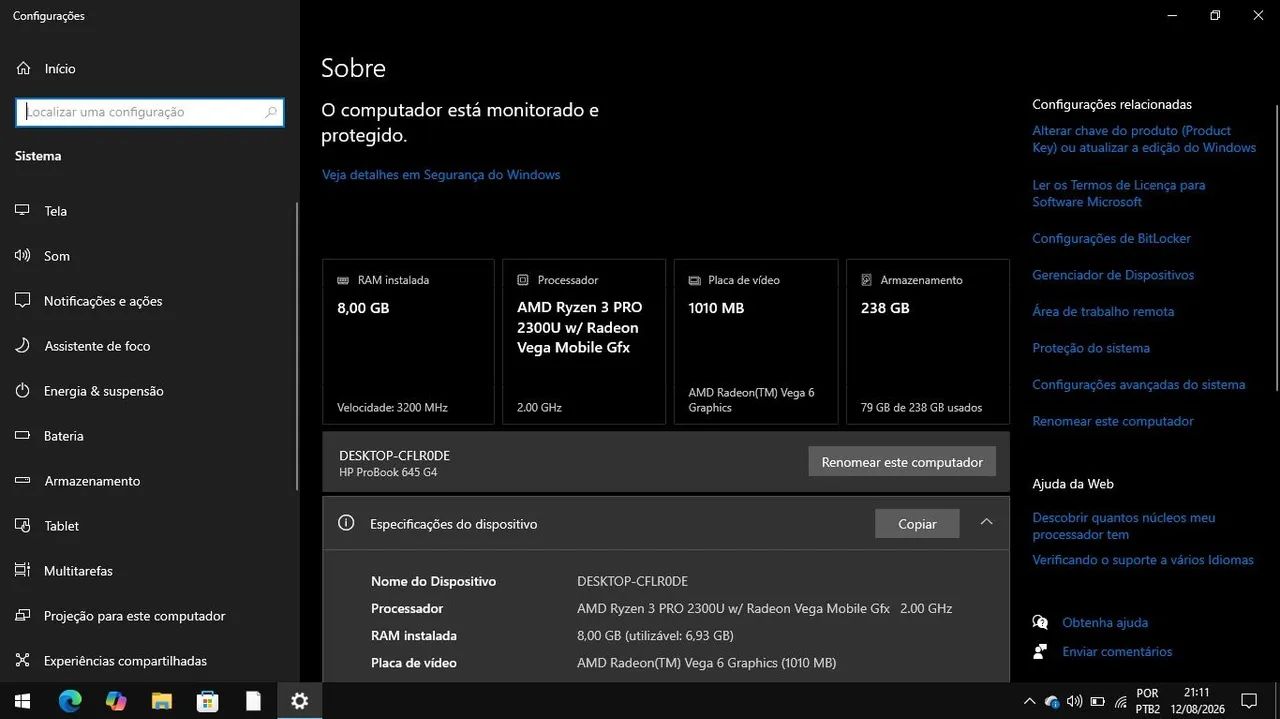This screenshot has height=719, width=1280.
Task: Click the Renomear este computador button
Action: point(902,462)
